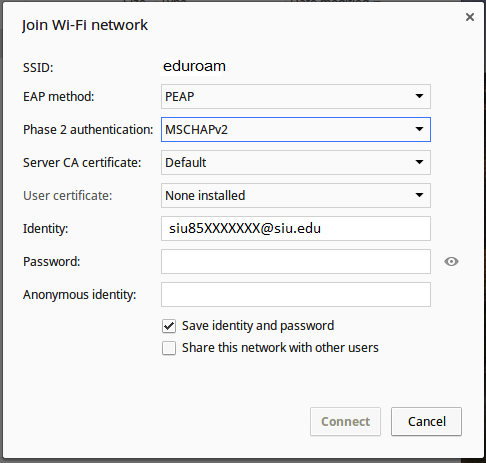Image resolution: width=486 pixels, height=463 pixels.
Task: Focus the Identity text field
Action: coord(296,228)
